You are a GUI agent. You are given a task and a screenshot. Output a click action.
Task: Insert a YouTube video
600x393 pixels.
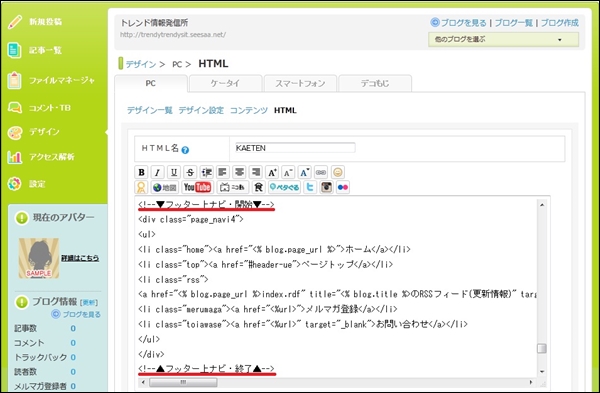click(197, 188)
